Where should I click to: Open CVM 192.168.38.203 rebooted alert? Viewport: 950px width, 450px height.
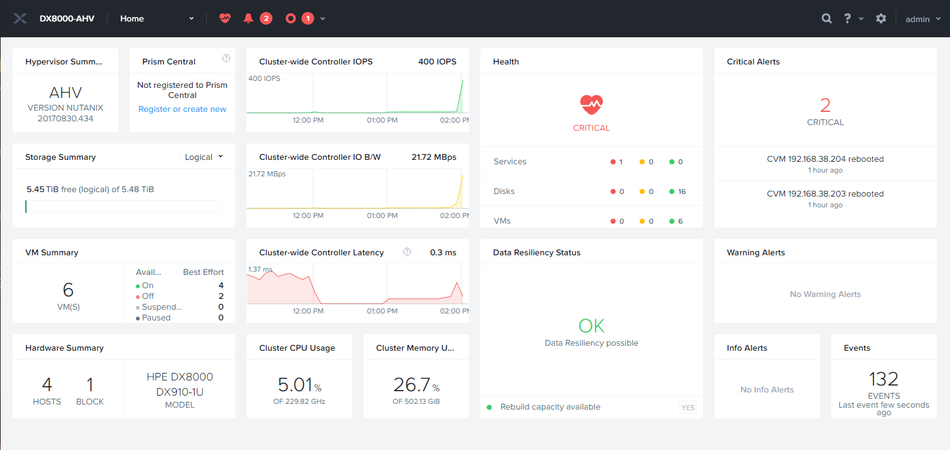coord(825,199)
